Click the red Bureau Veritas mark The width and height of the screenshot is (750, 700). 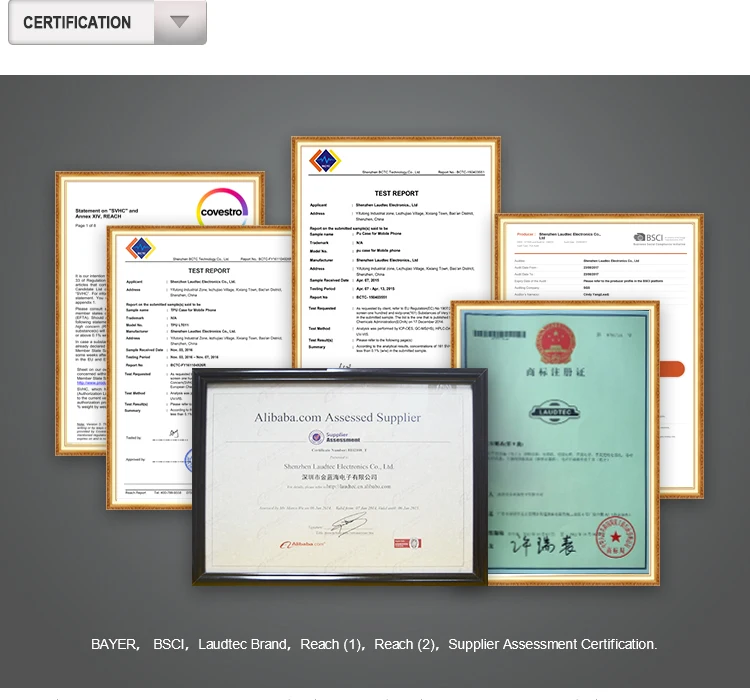click(408, 544)
